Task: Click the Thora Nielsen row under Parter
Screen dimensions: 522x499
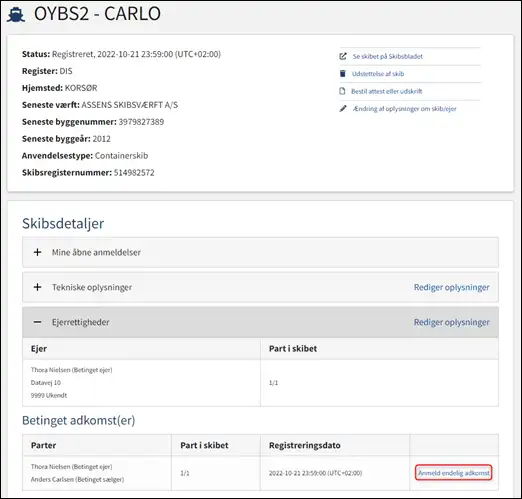Action: [72, 467]
